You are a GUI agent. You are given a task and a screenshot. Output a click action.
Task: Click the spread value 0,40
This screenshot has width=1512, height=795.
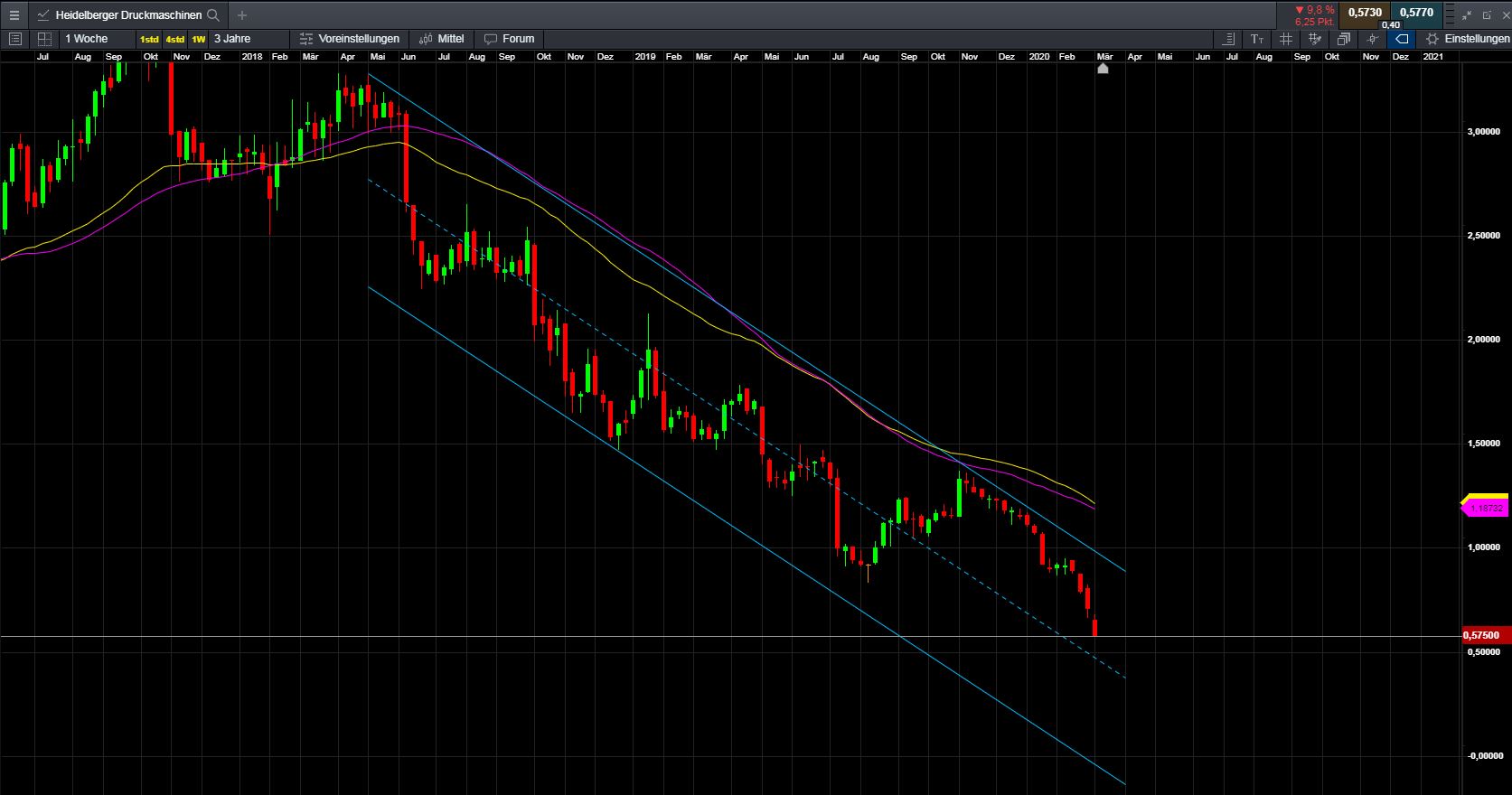1391,25
